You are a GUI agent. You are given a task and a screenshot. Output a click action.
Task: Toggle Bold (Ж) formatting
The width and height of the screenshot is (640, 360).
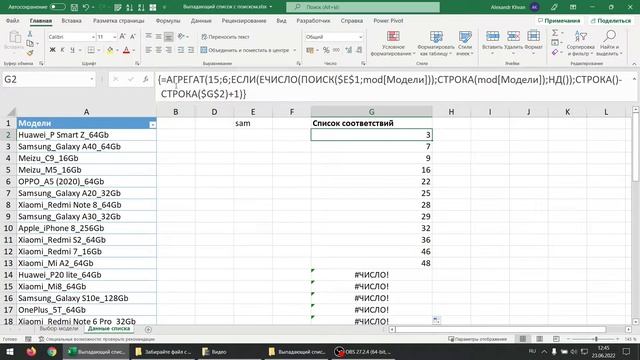point(52,50)
